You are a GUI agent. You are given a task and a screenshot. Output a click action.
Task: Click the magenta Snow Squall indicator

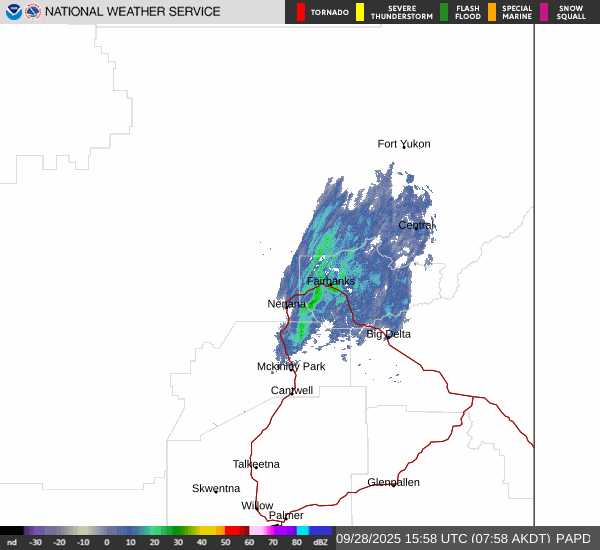(x=545, y=12)
